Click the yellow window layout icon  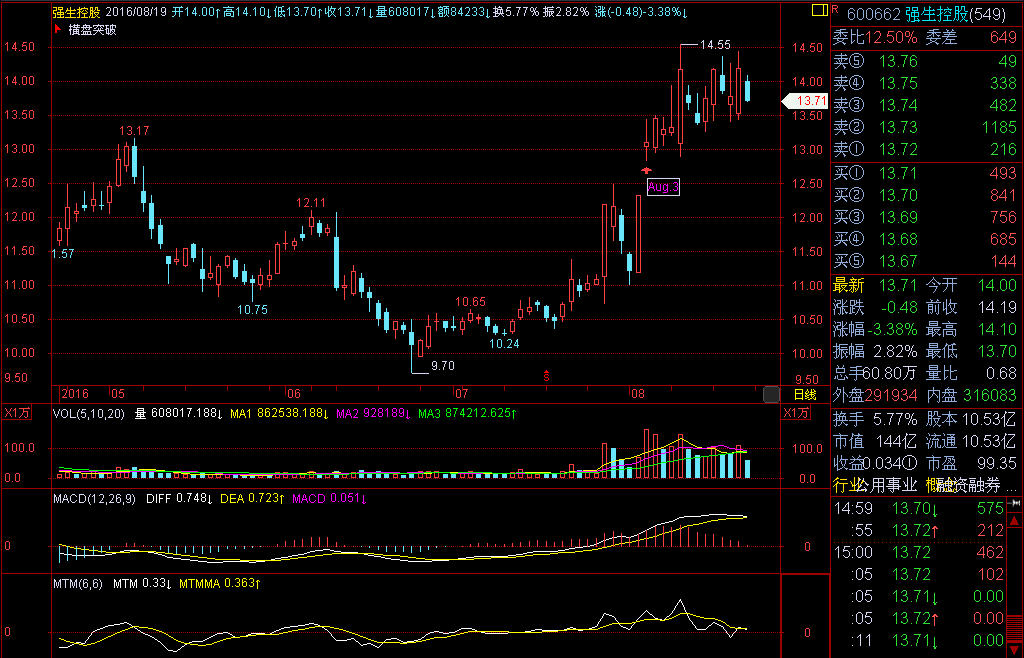point(819,12)
